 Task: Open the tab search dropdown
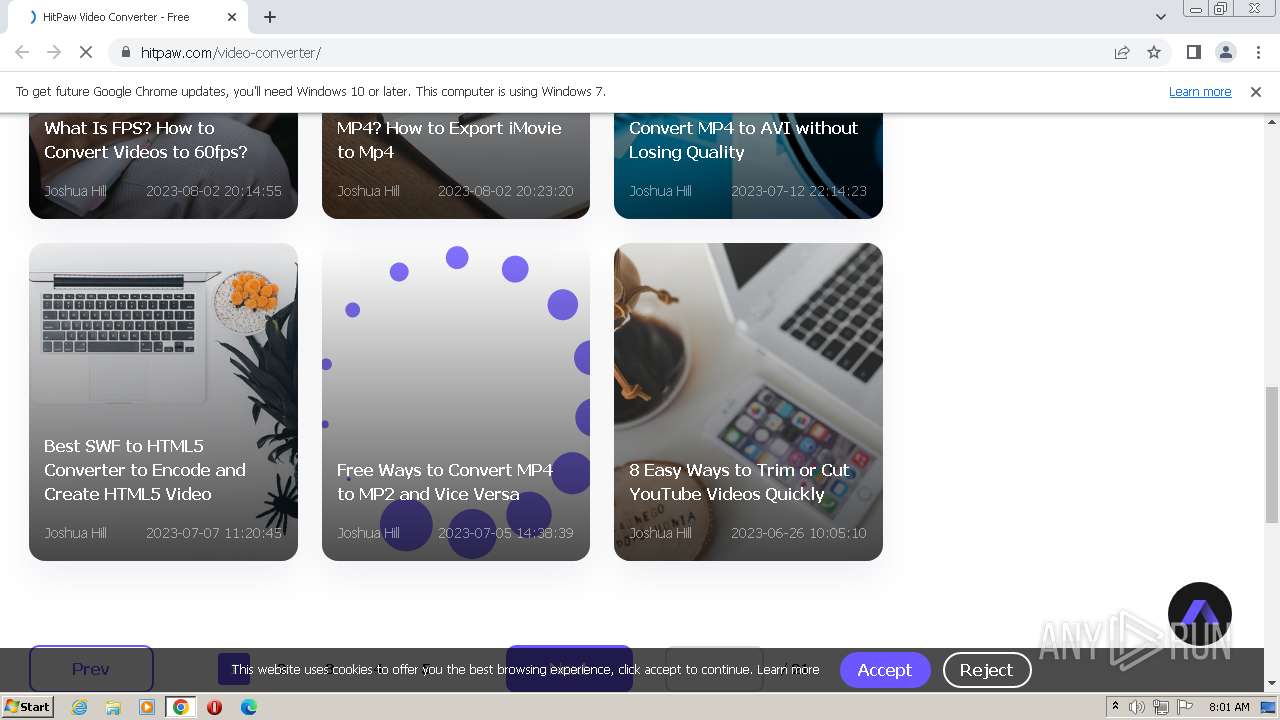(1160, 17)
